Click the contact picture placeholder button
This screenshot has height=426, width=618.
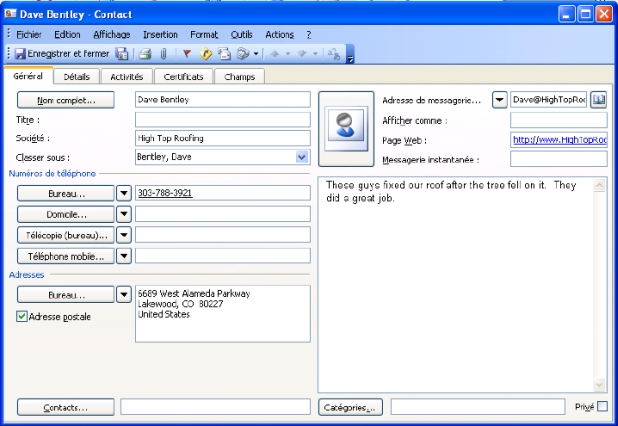pos(344,128)
